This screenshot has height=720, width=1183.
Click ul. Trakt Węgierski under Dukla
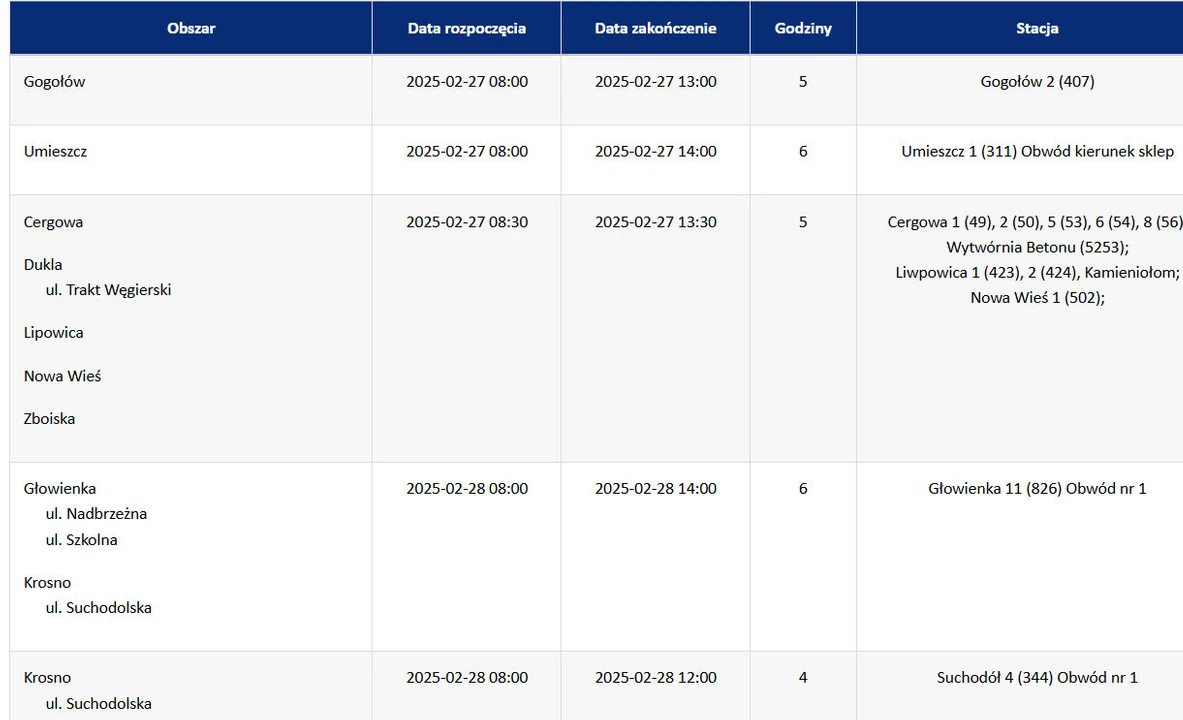point(109,290)
